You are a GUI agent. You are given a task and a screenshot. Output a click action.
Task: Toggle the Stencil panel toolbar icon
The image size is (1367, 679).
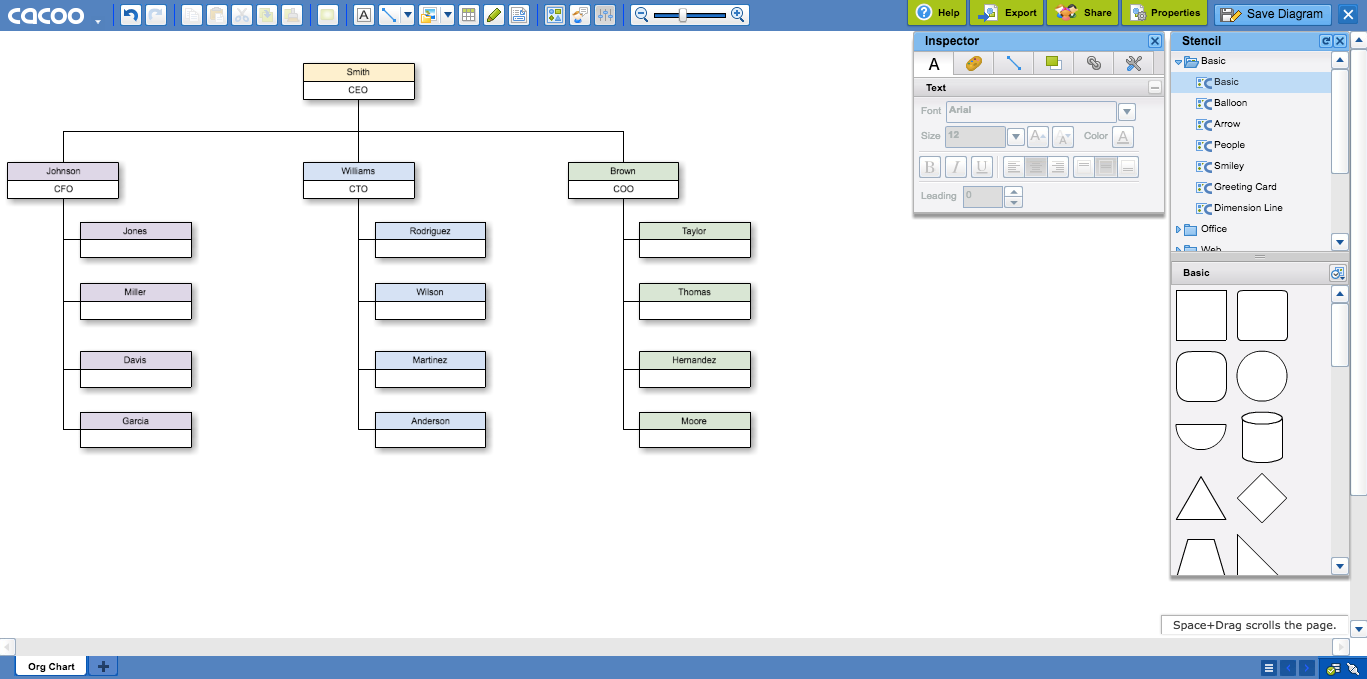[555, 15]
